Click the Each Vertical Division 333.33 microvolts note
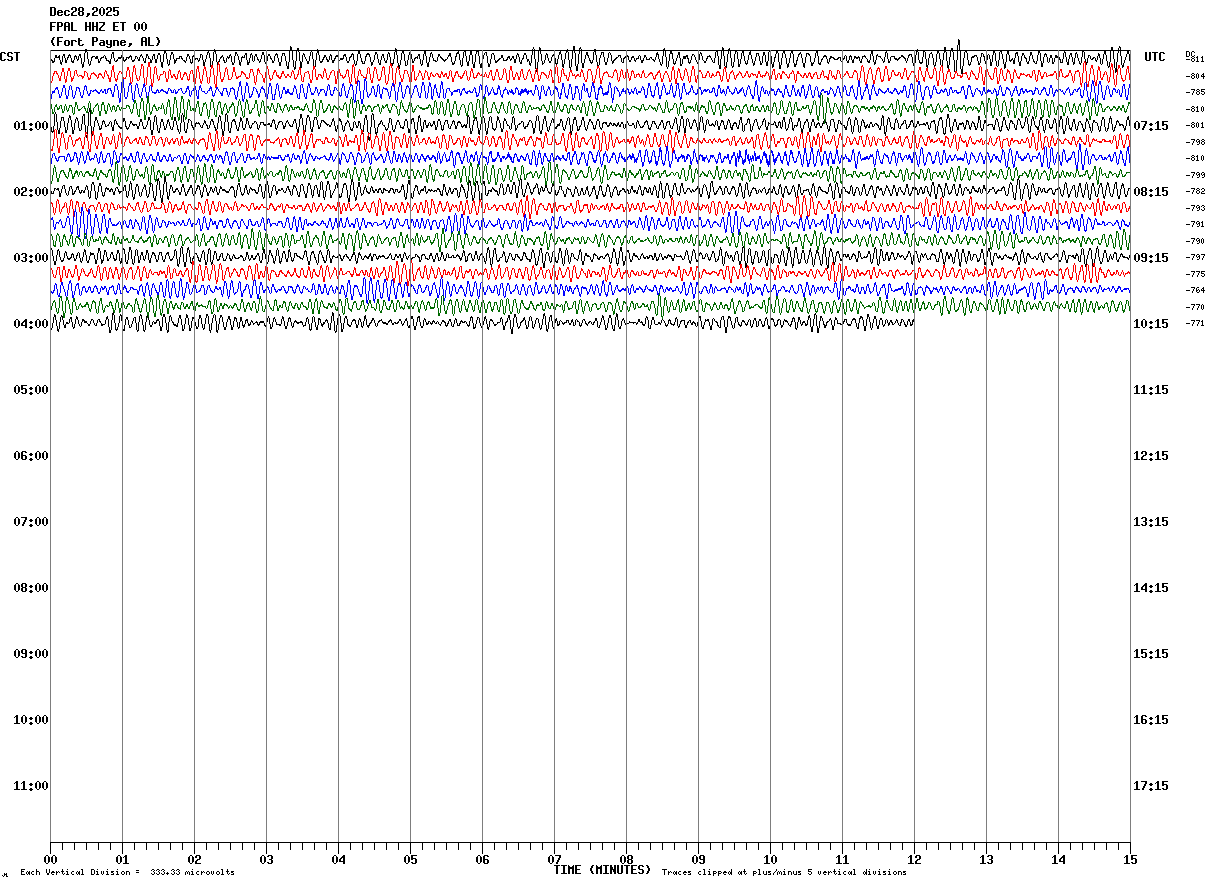 click(127, 873)
